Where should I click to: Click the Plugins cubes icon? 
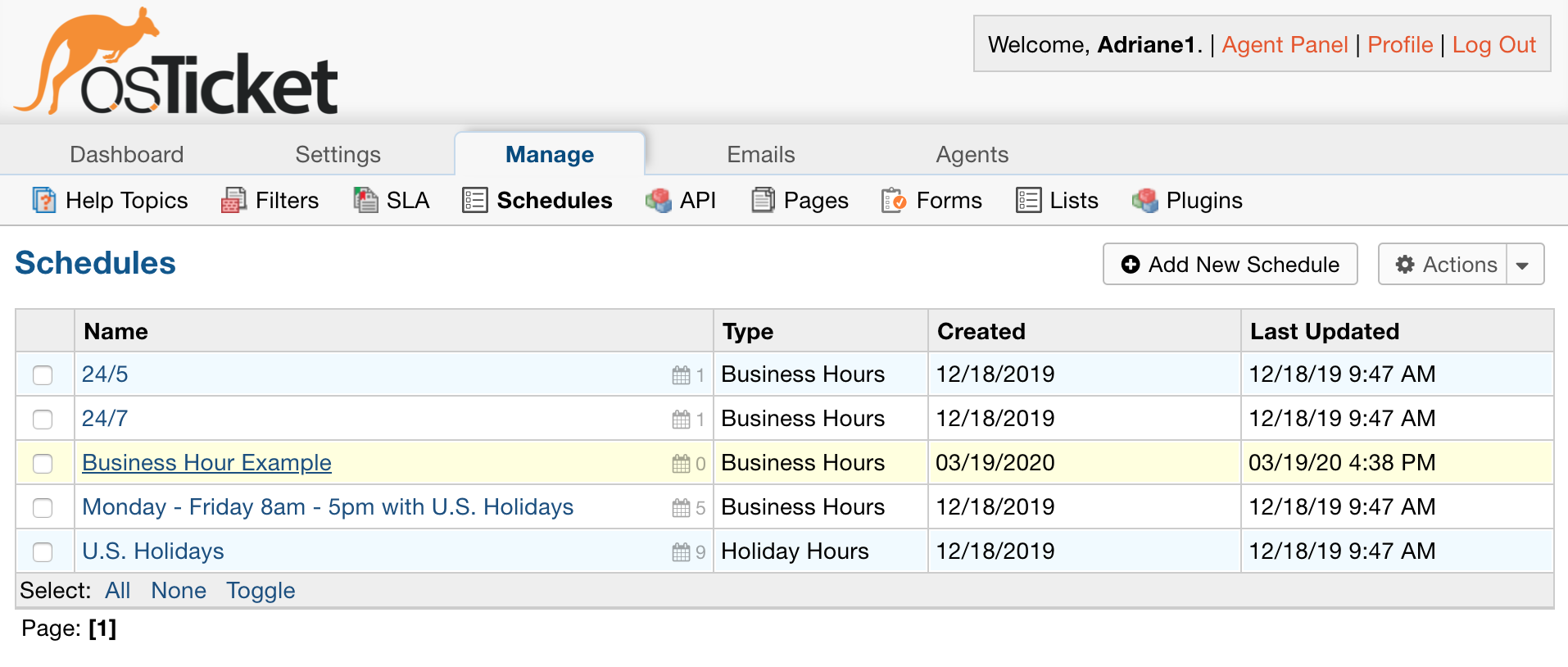click(x=1145, y=200)
